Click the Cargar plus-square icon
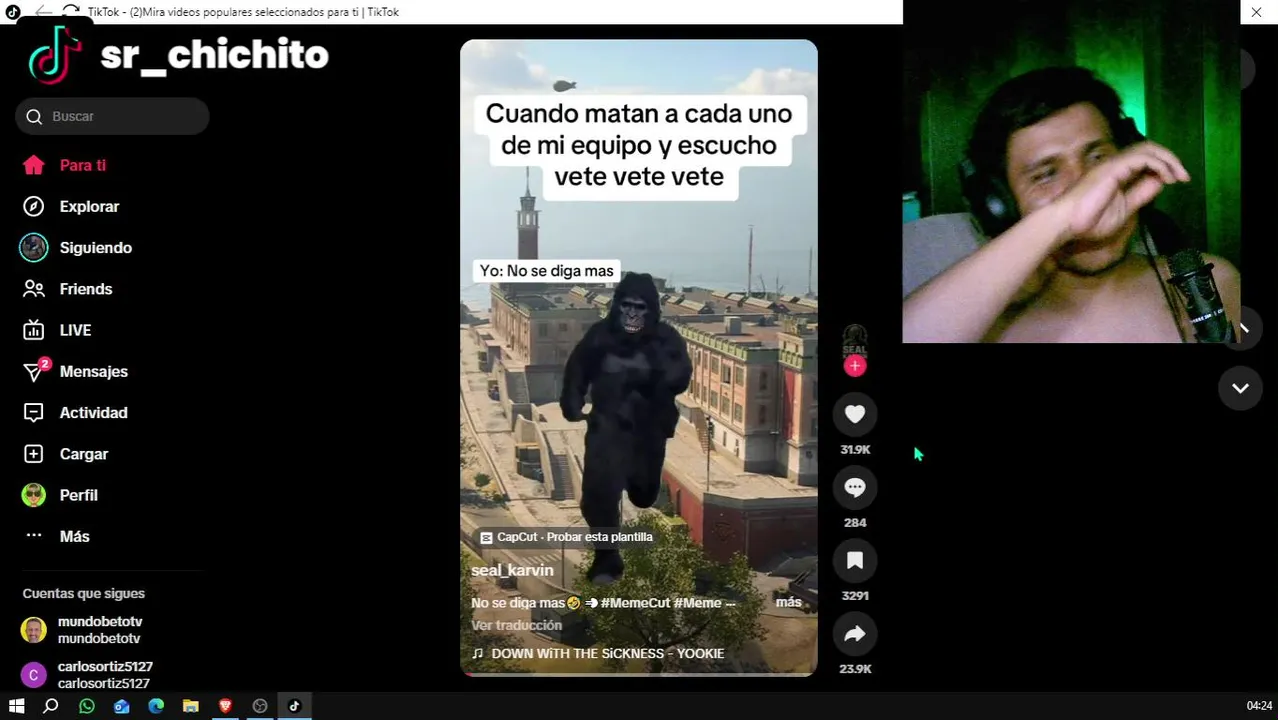Screen dimensions: 1278x720 tap(34, 454)
